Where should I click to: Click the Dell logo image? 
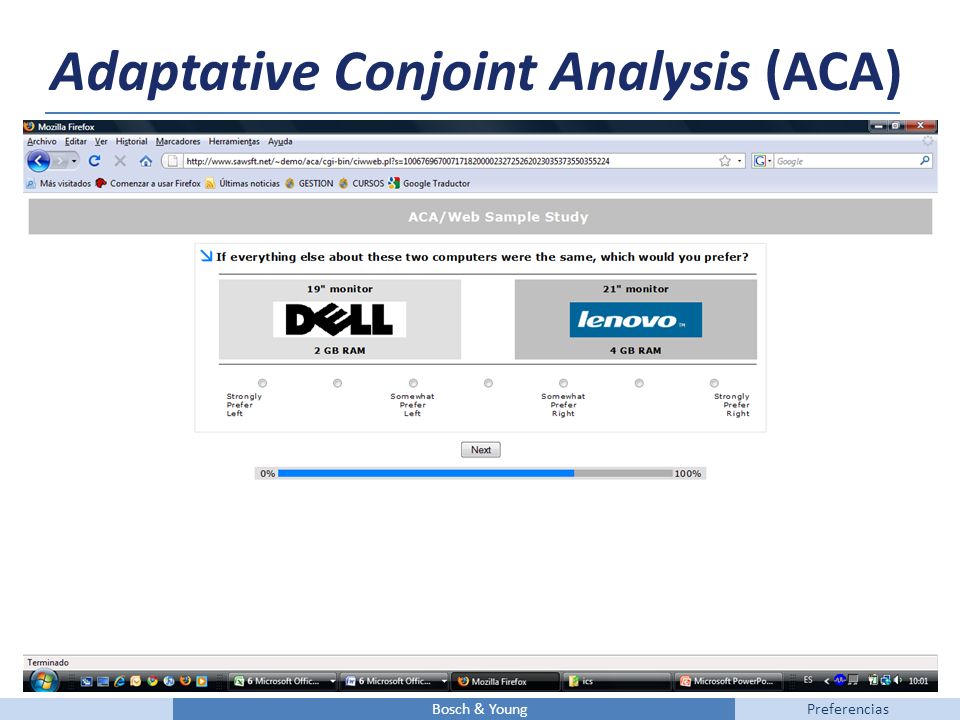click(x=340, y=319)
